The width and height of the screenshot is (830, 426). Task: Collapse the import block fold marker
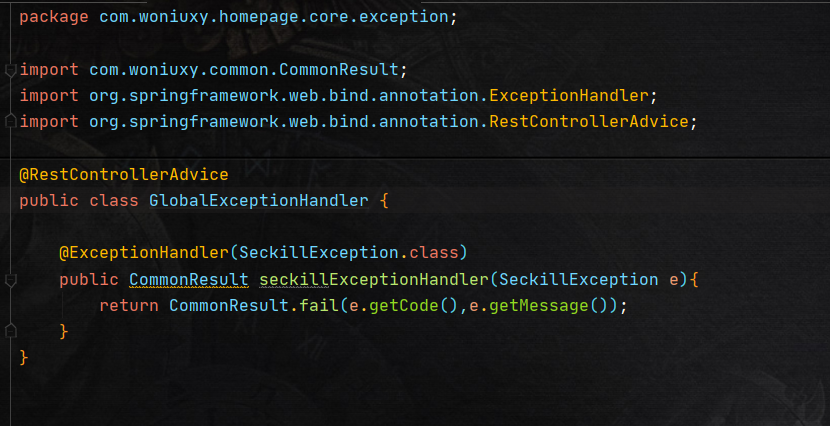point(10,70)
